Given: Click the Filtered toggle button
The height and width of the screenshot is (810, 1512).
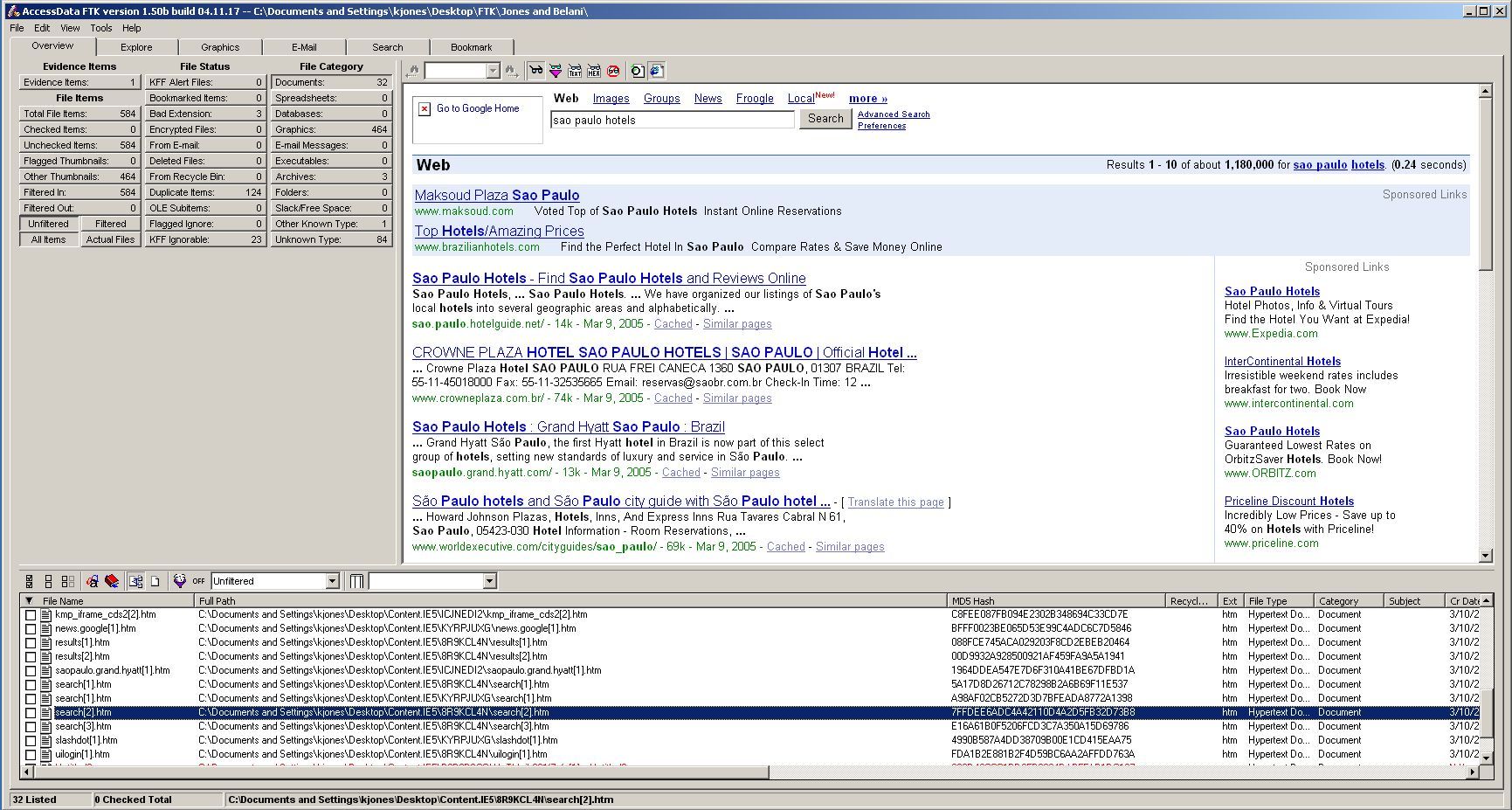Looking at the screenshot, I should pyautogui.click(x=111, y=224).
